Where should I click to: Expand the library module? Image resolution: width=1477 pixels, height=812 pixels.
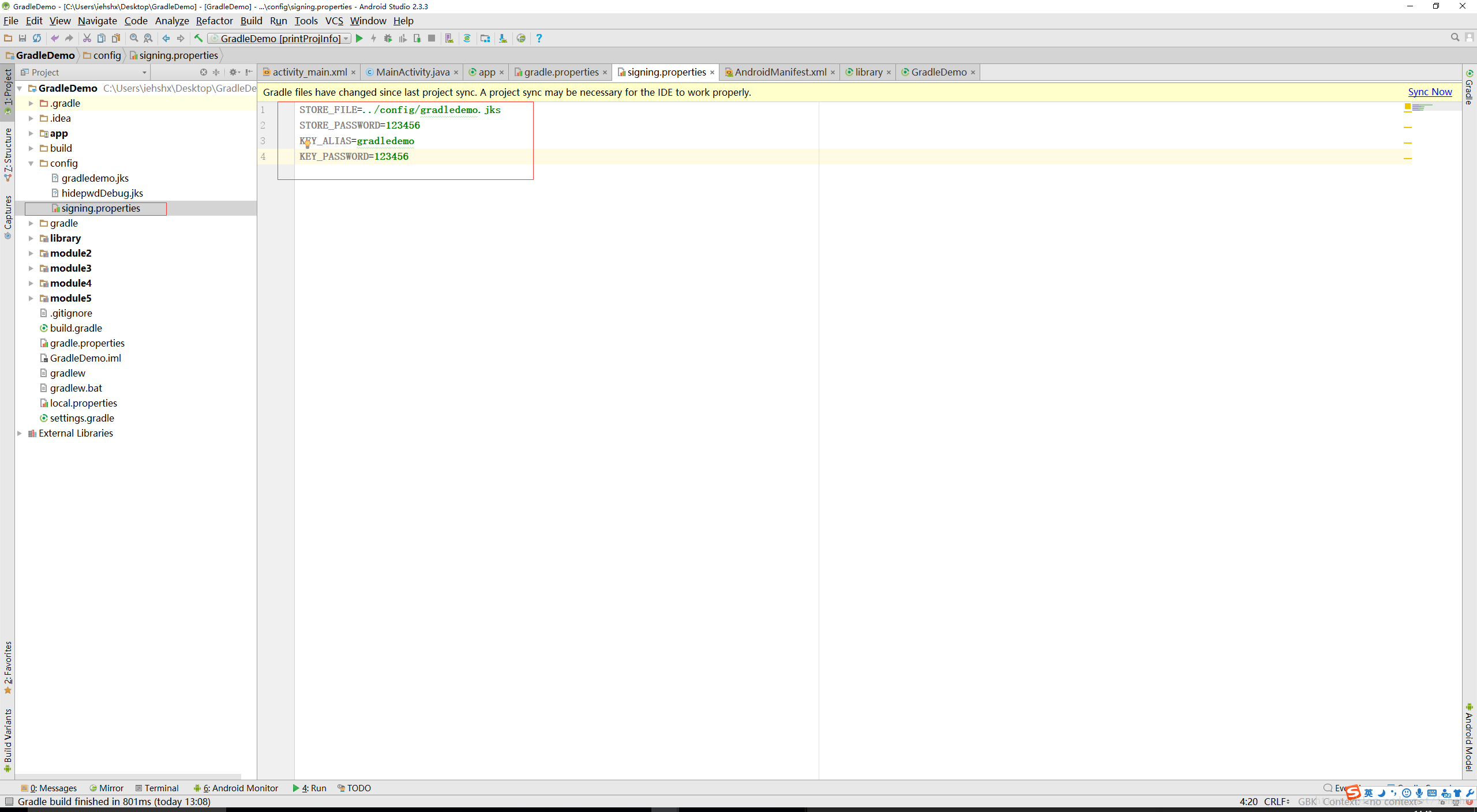[31, 238]
